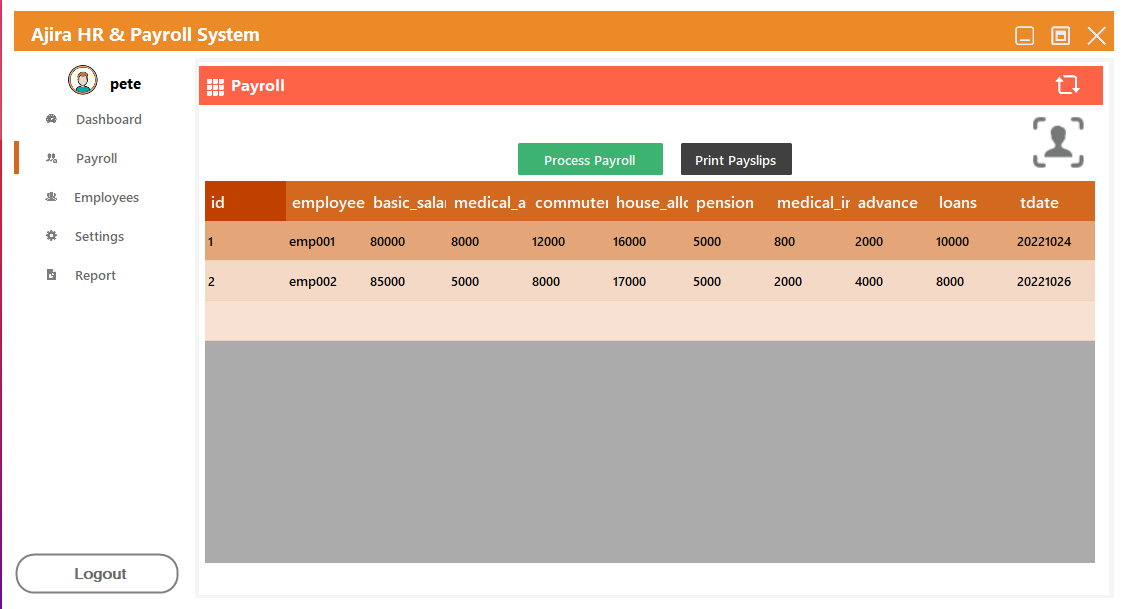Click the Settings gear icon

tap(50, 235)
